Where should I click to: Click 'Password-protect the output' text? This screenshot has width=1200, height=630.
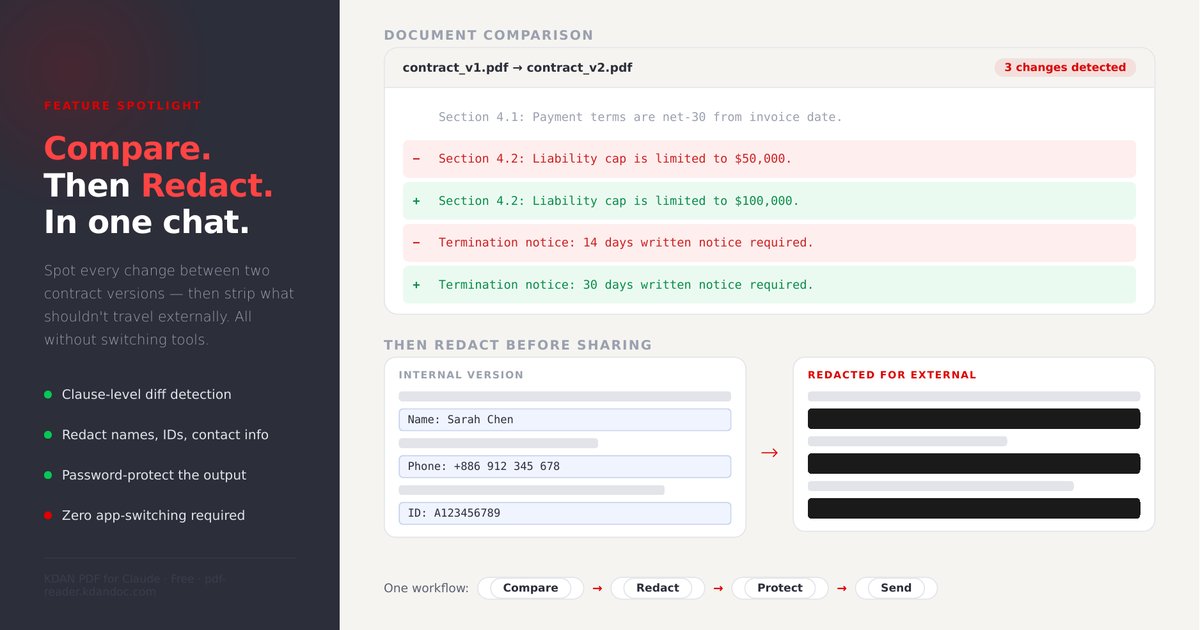154,475
